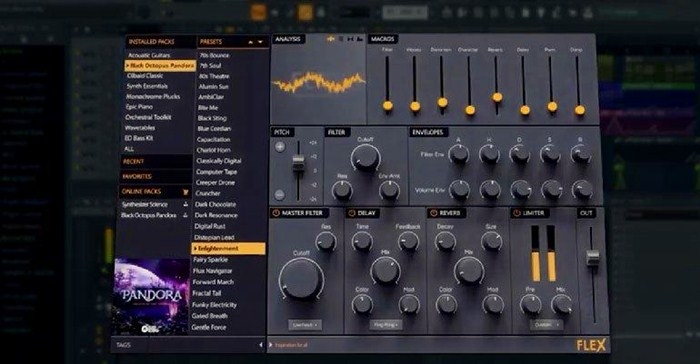Choose the Gentle Force preset

208,327
